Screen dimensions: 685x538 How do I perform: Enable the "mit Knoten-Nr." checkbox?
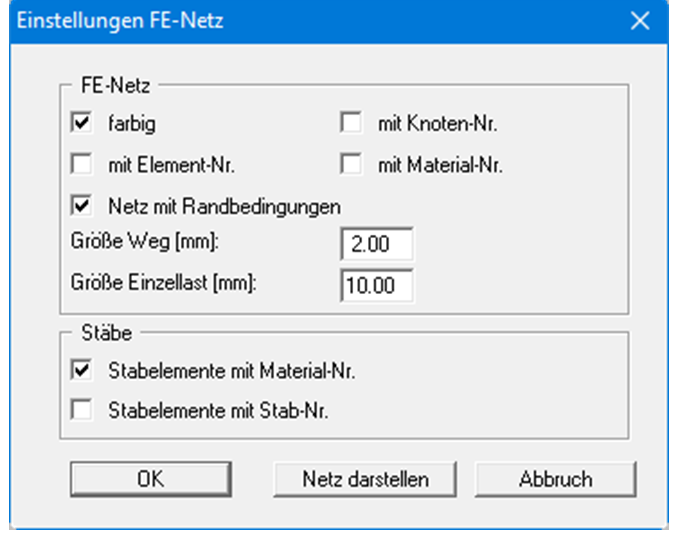click(x=351, y=124)
